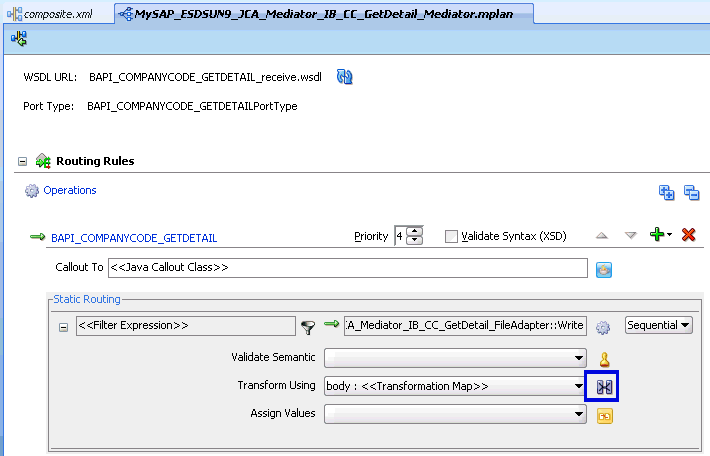Collapse all operations icon
Screen dimensions: 710x456
(x=690, y=192)
